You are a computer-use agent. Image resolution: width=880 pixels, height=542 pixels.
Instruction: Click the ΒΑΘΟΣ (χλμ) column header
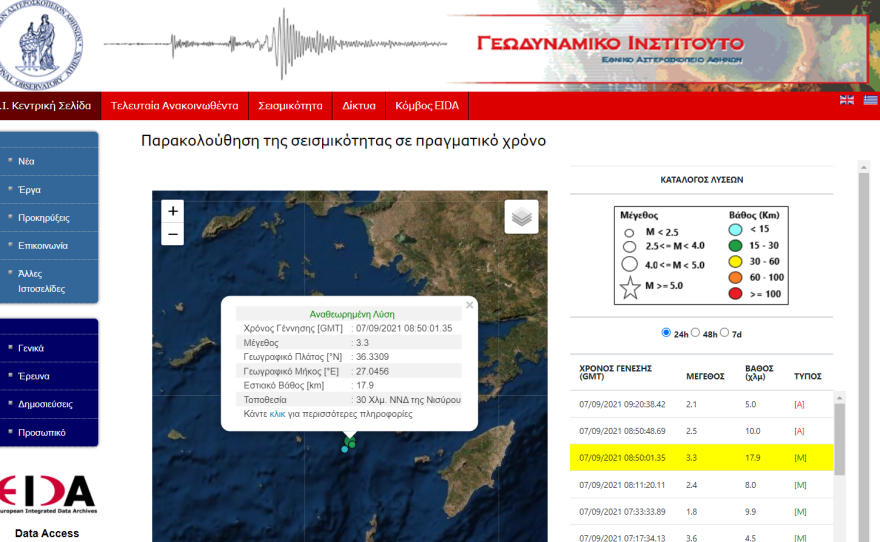pos(759,373)
